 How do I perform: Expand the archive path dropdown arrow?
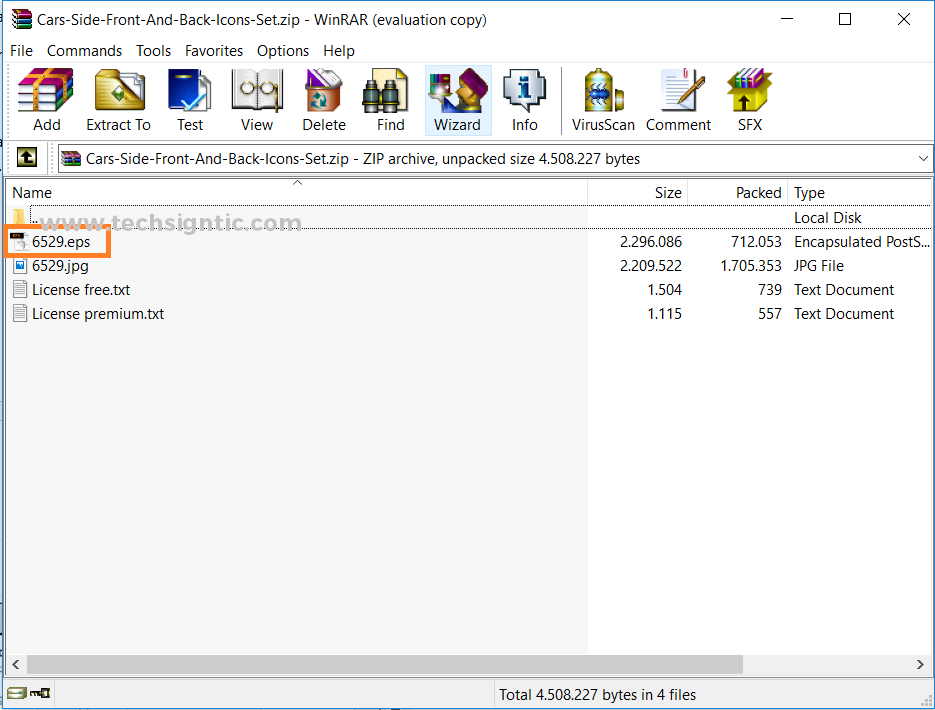click(x=923, y=159)
